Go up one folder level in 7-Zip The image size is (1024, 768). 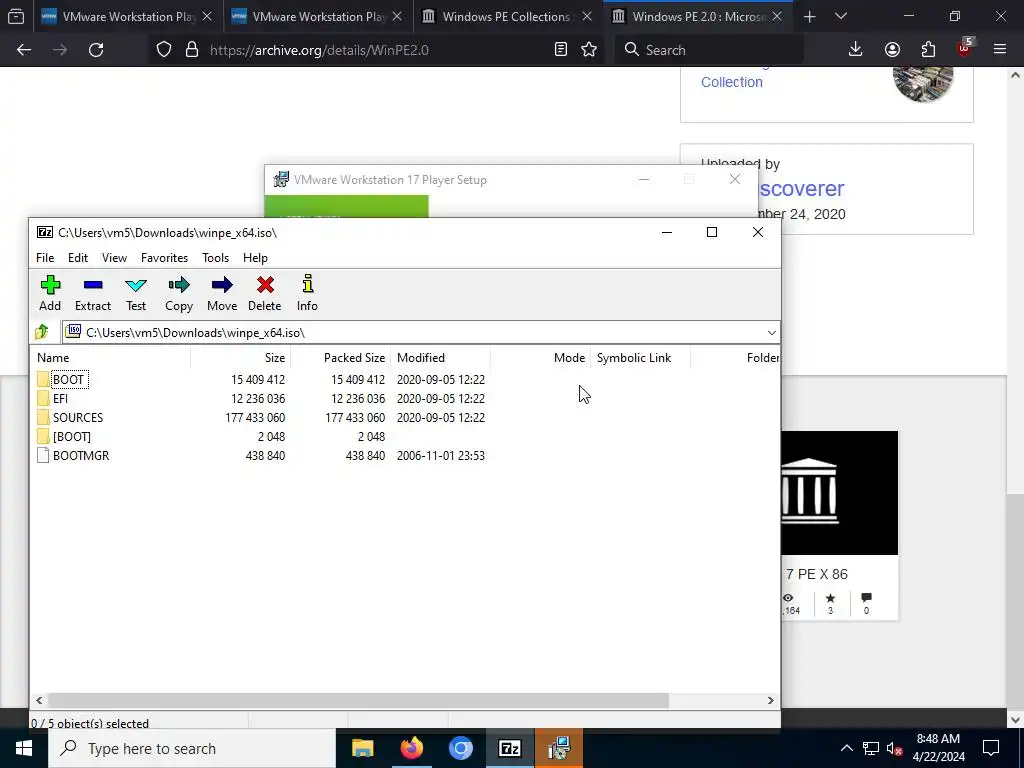42,332
